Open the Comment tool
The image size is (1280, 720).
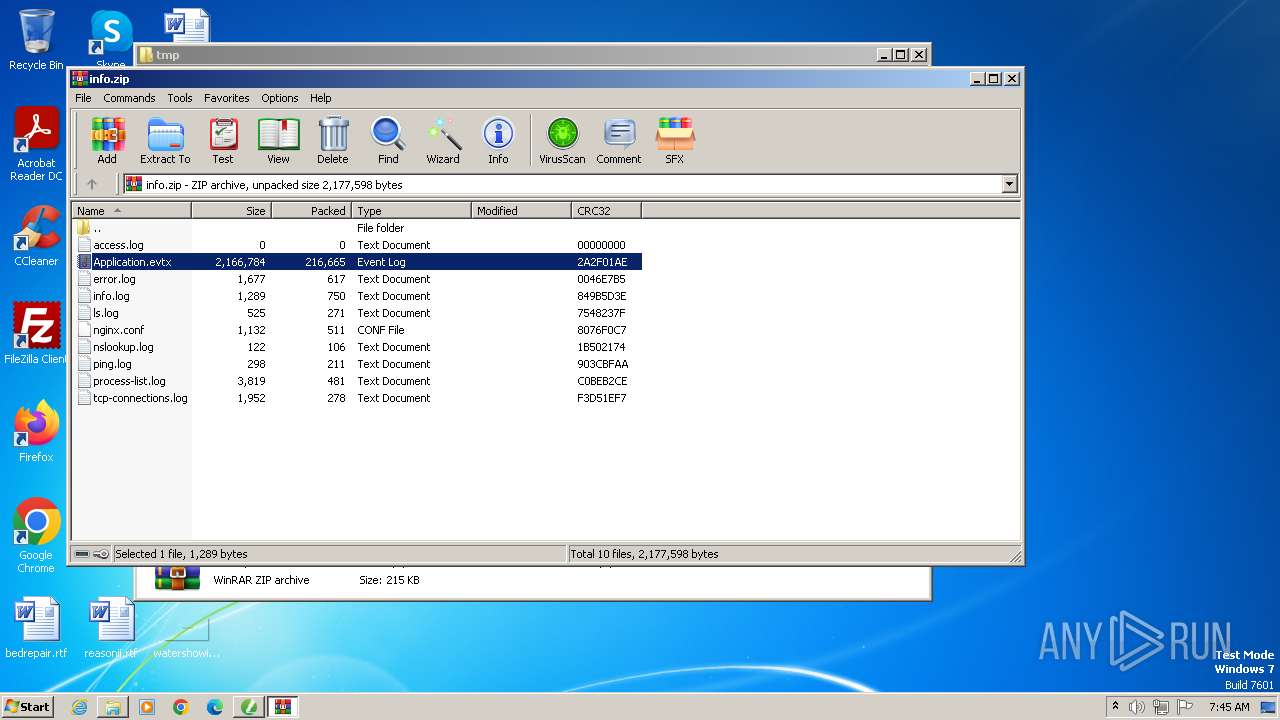(619, 140)
